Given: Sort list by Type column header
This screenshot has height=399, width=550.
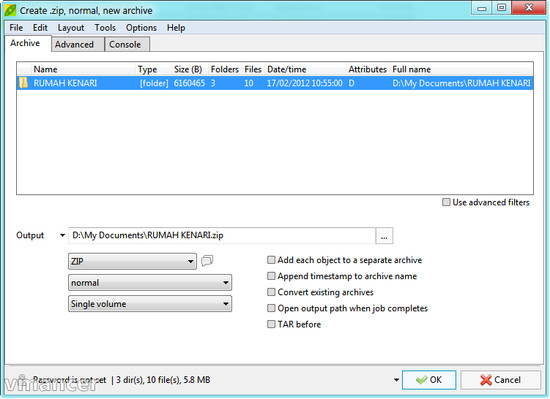Looking at the screenshot, I should click(154, 69).
